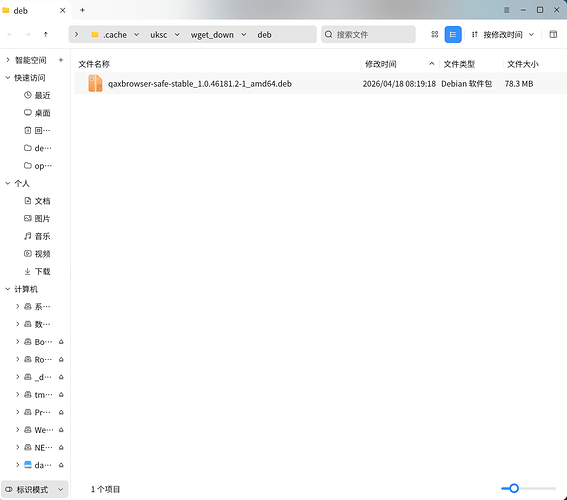Expand dropdown after uksc breadcrumb
The height and width of the screenshot is (500, 567).
177,35
